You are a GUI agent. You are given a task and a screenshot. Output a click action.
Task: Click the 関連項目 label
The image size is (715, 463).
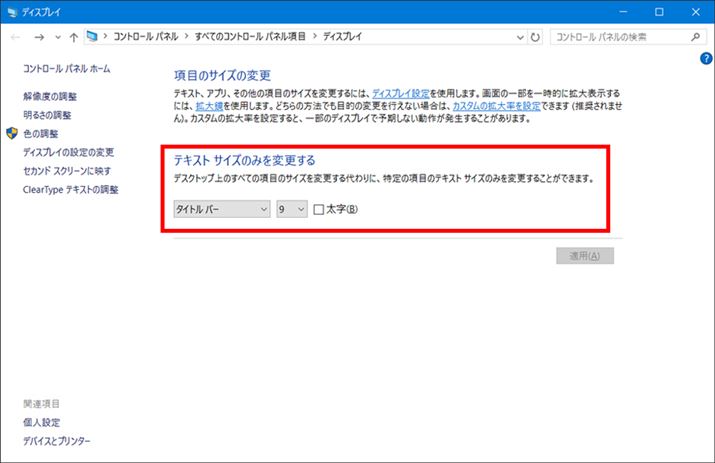click(x=41, y=404)
